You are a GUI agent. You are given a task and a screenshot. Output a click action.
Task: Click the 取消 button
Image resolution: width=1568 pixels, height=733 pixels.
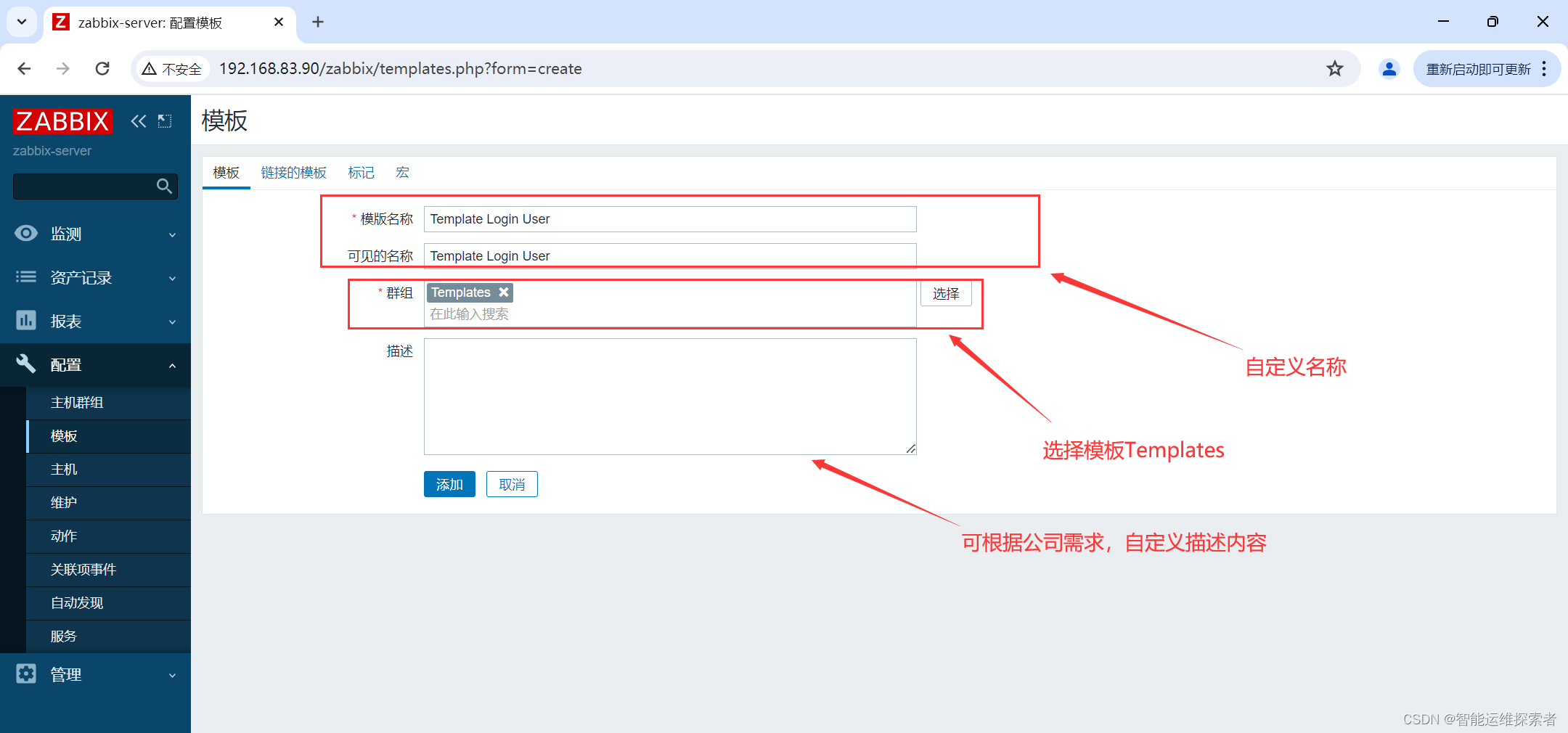[512, 484]
